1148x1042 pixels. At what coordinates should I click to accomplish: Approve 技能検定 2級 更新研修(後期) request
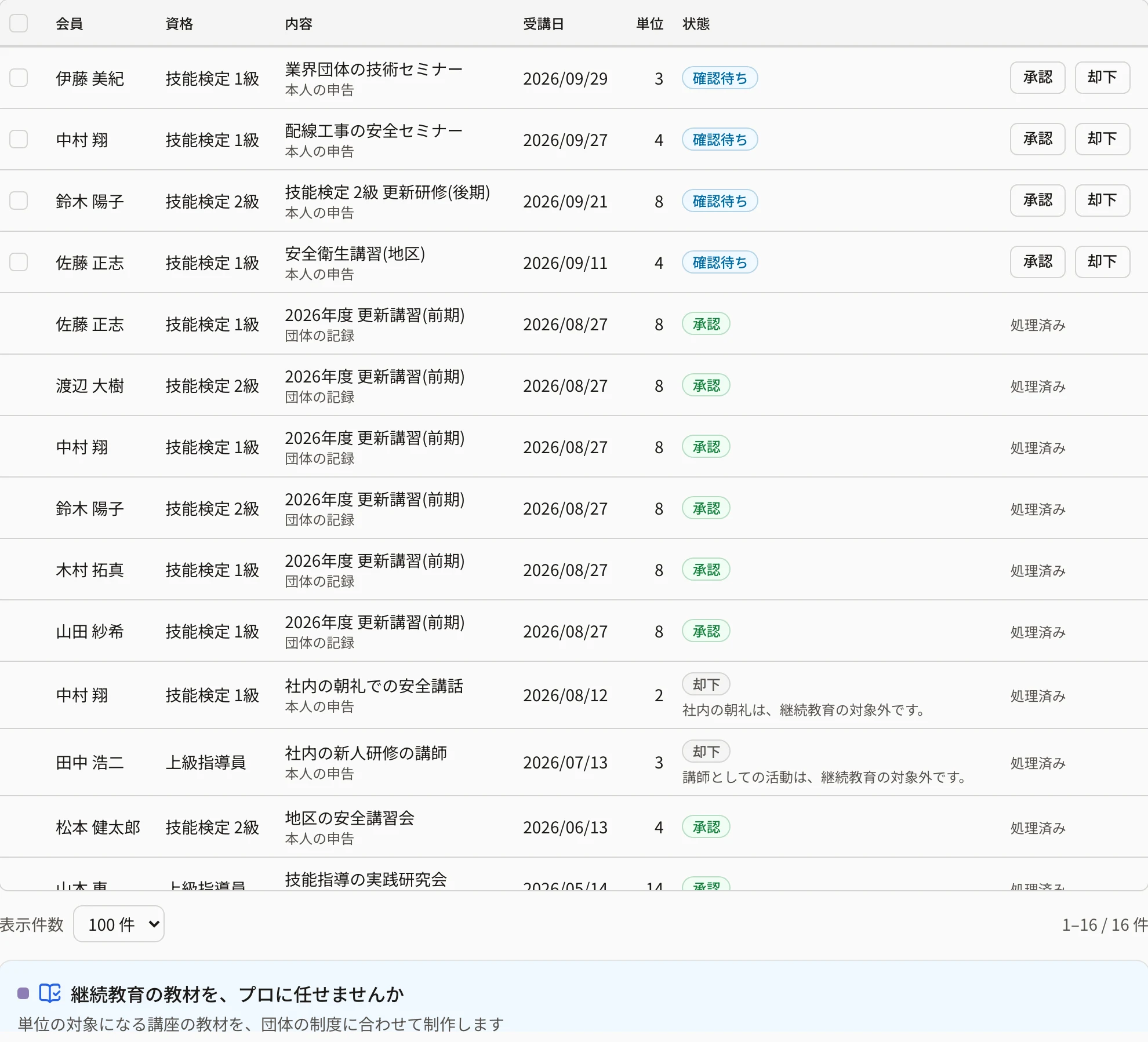(x=1037, y=201)
